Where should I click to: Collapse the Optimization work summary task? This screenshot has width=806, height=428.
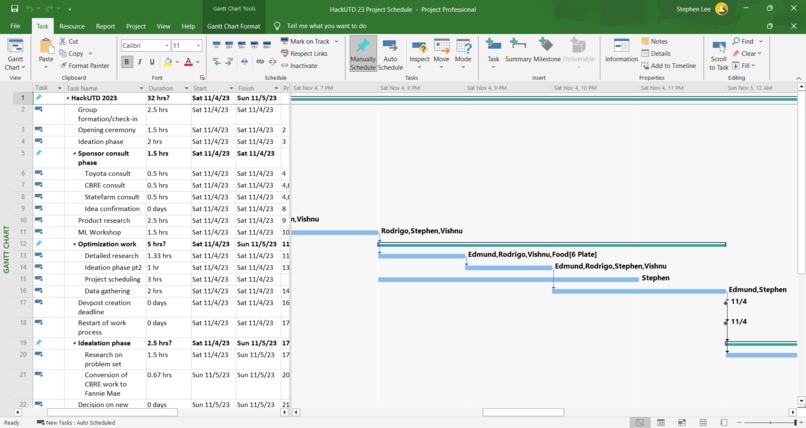point(75,245)
